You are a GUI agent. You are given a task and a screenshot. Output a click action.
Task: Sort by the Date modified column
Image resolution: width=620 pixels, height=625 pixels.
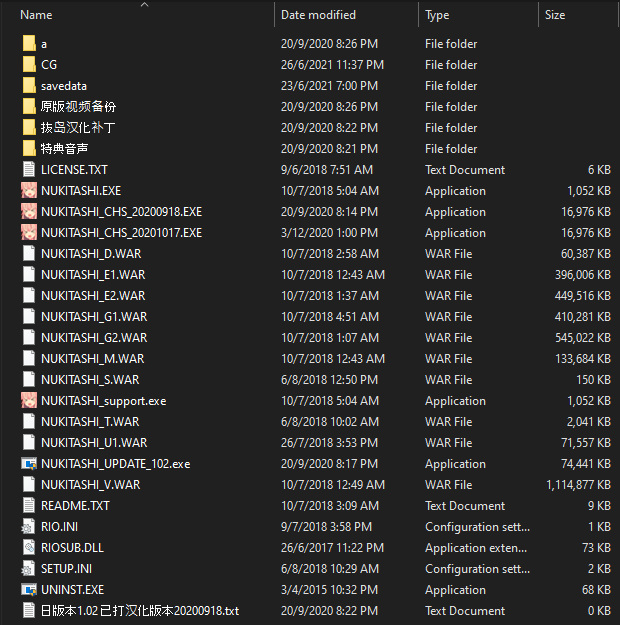coord(318,15)
